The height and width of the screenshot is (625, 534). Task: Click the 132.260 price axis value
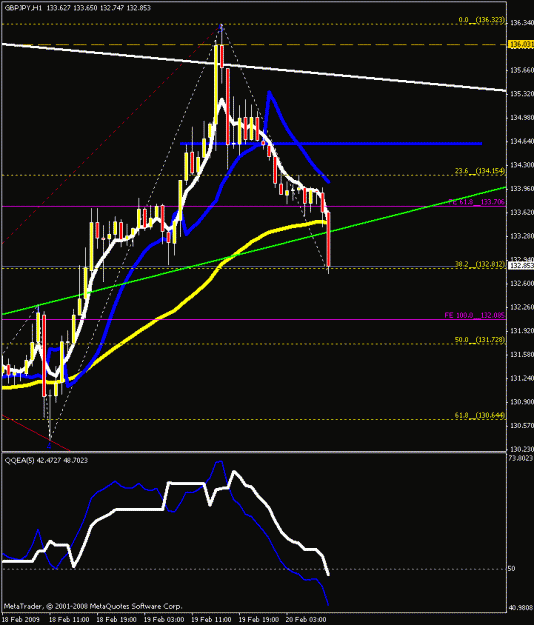point(521,307)
